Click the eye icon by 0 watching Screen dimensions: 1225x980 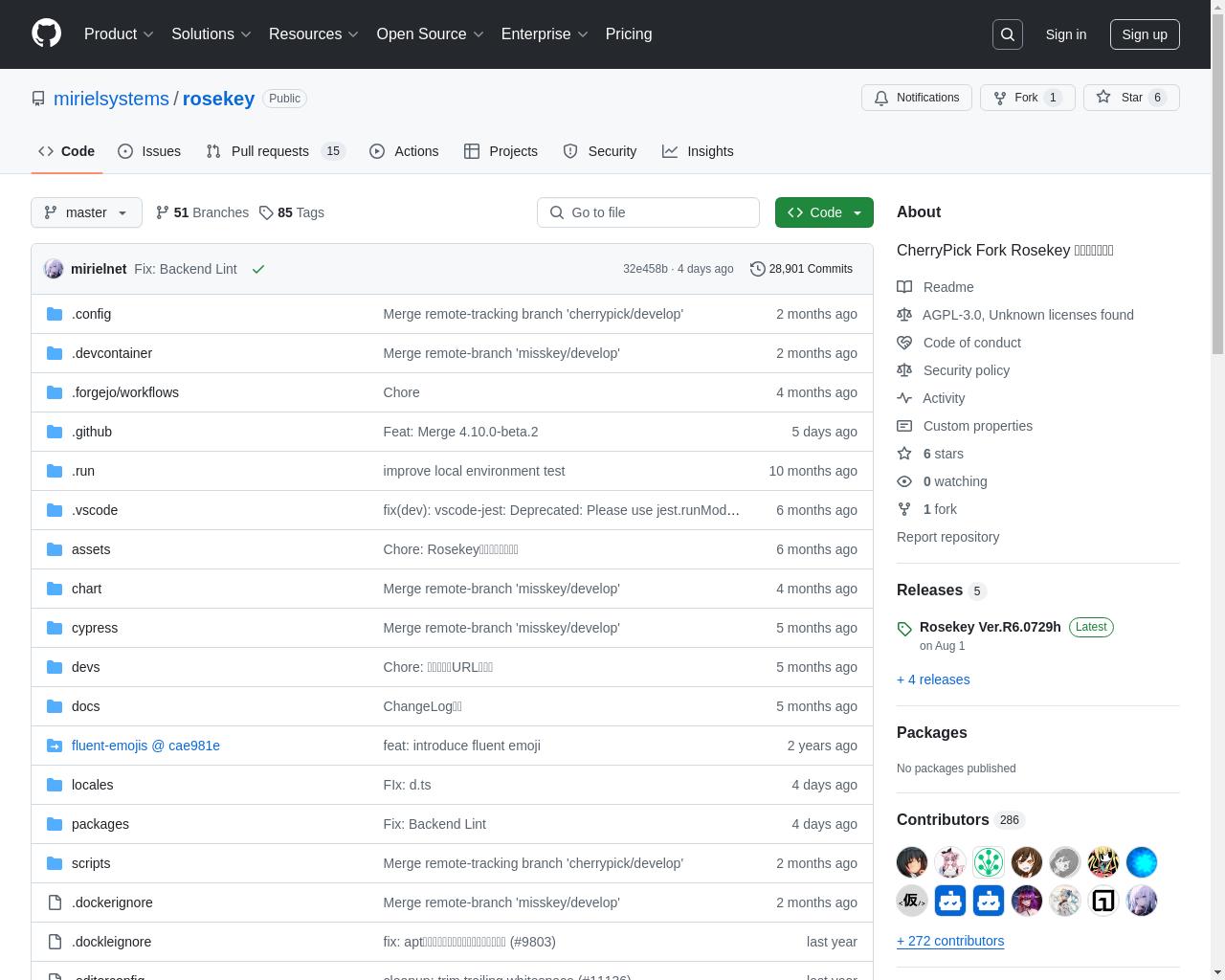coord(904,481)
